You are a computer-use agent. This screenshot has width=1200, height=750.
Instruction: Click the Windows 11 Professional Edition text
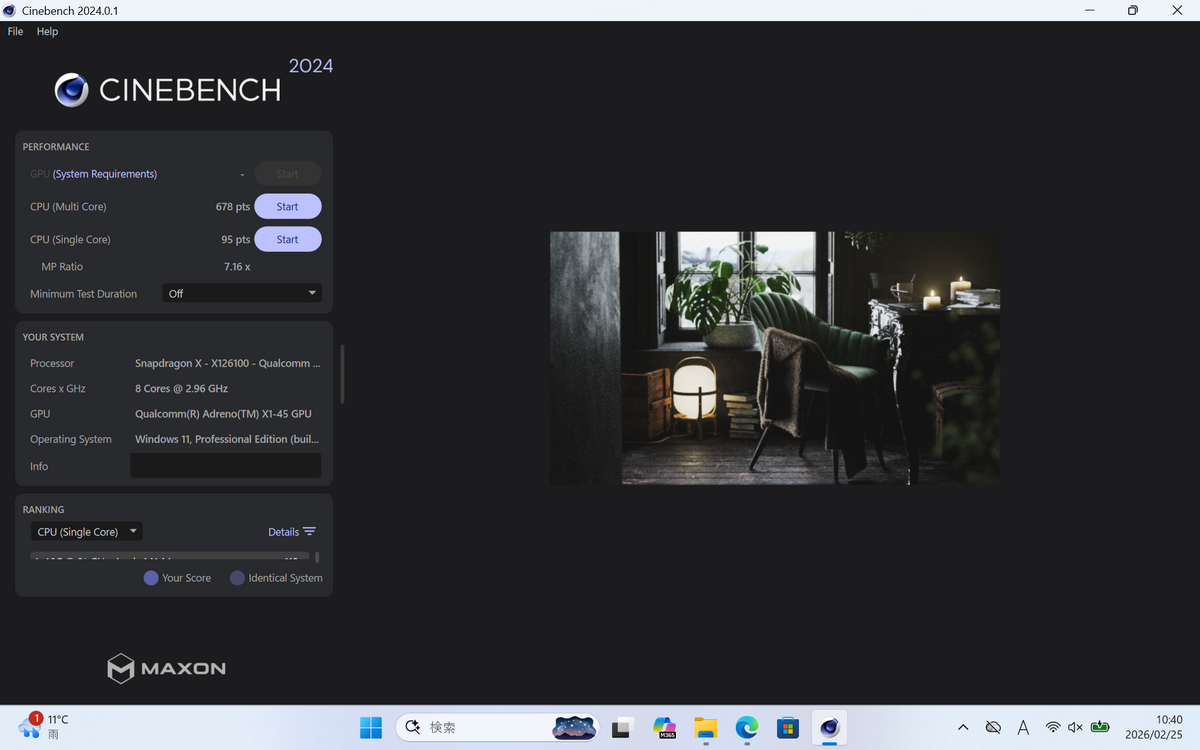point(227,439)
